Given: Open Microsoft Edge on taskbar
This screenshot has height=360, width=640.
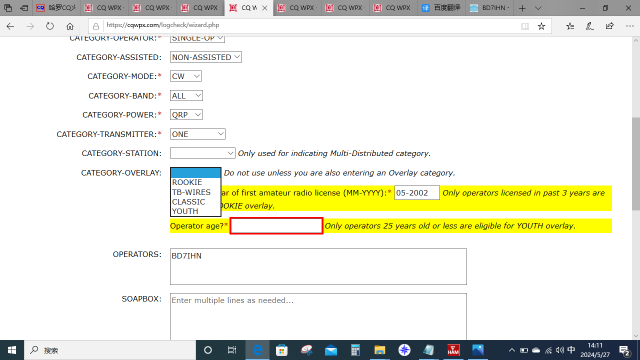Looking at the screenshot, I should [258, 350].
